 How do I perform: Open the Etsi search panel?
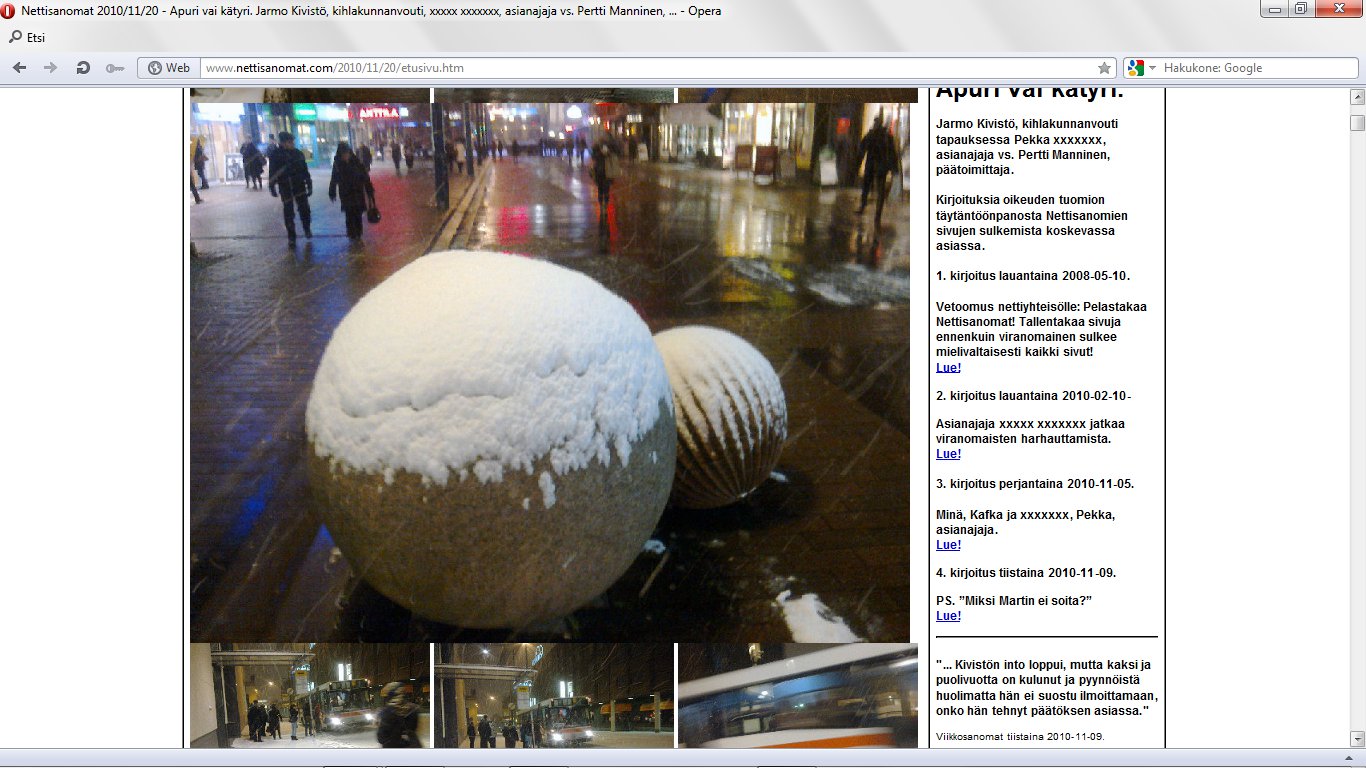coord(27,38)
